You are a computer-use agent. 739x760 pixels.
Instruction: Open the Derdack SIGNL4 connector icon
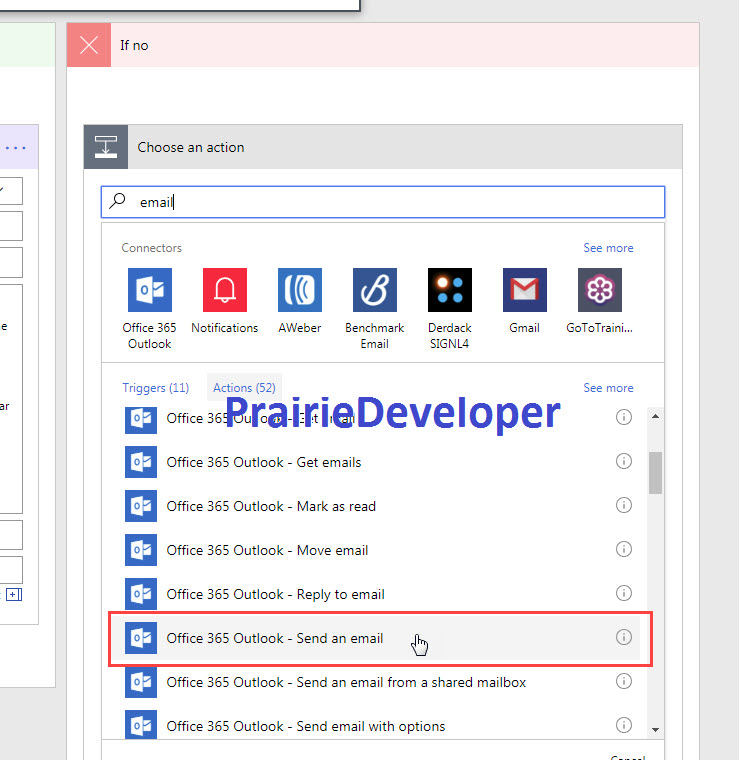click(450, 290)
